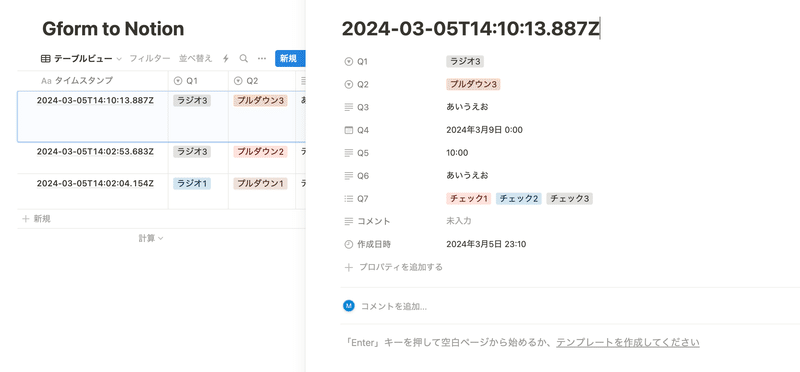Click プルダウン1 tag in table
800x372 pixels.
click(x=260, y=183)
